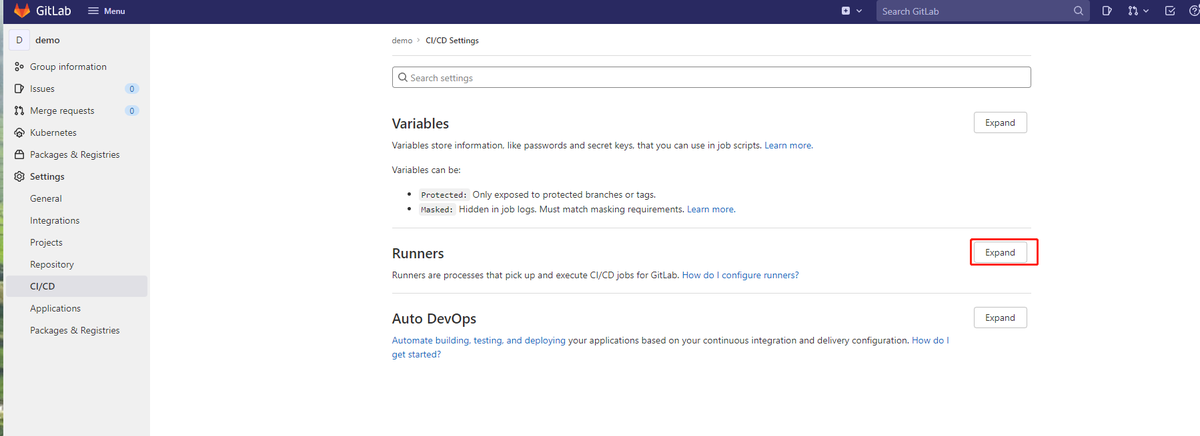This screenshot has width=1200, height=436.
Task: Click the Merge requests count badge
Action: [132, 111]
